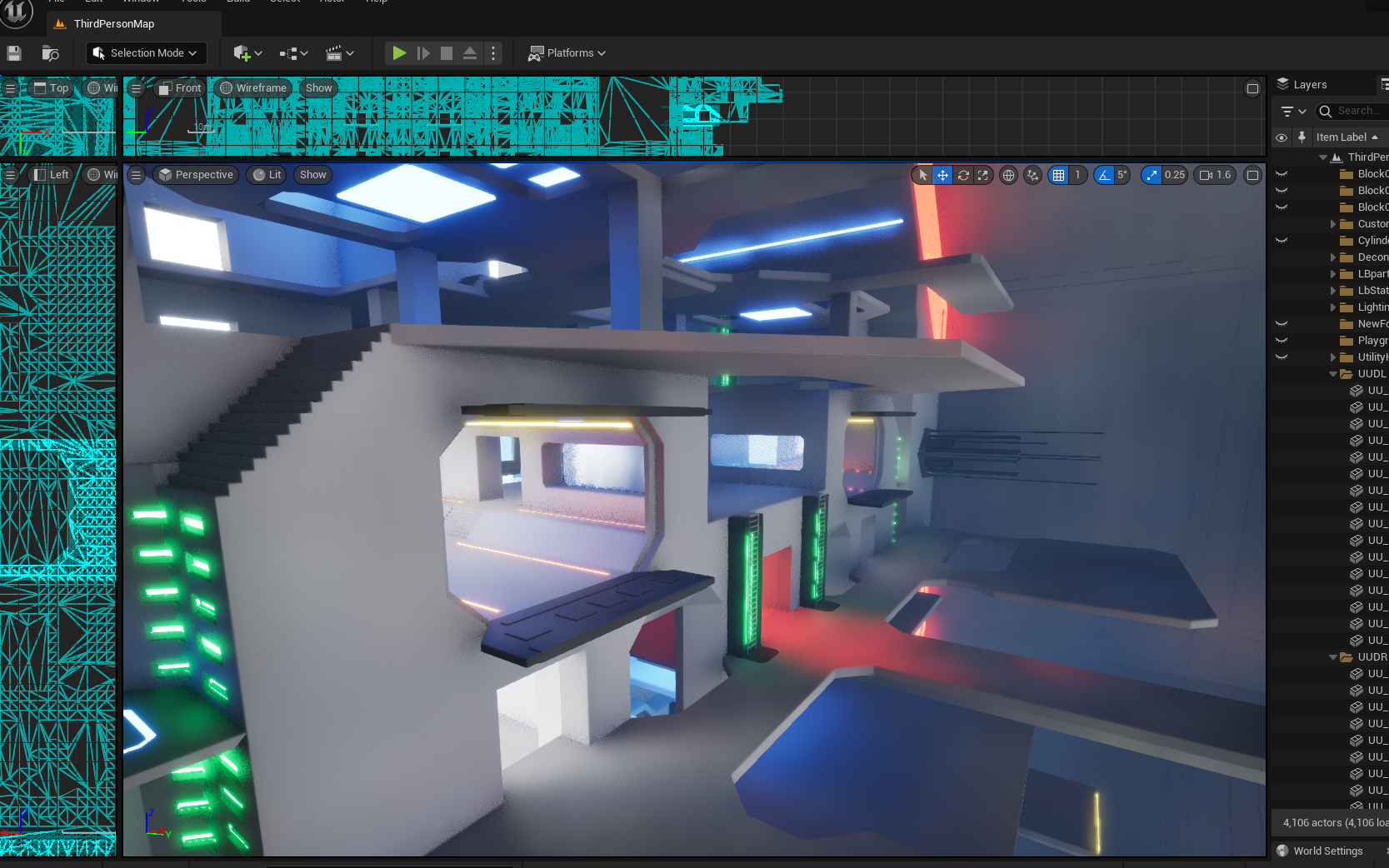This screenshot has height=868, width=1389.
Task: Toggle rotation angle snapping
Action: (x=1104, y=175)
